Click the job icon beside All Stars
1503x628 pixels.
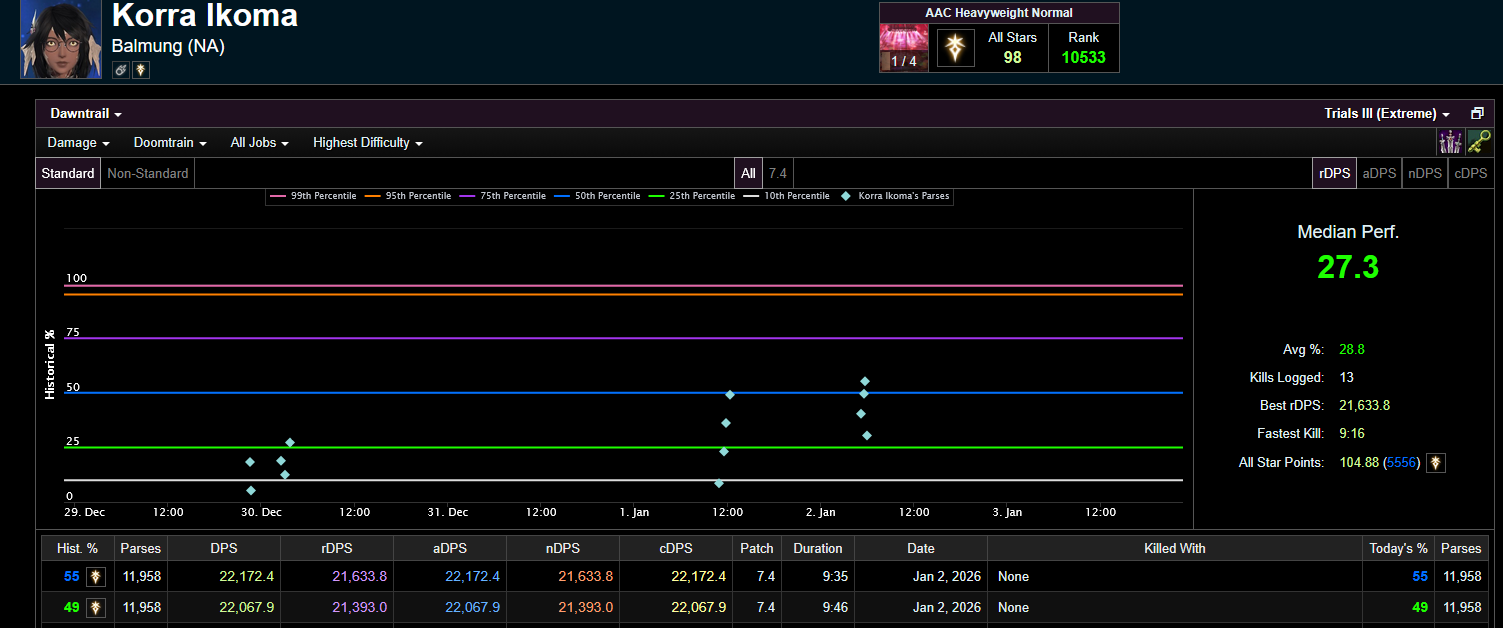(955, 48)
